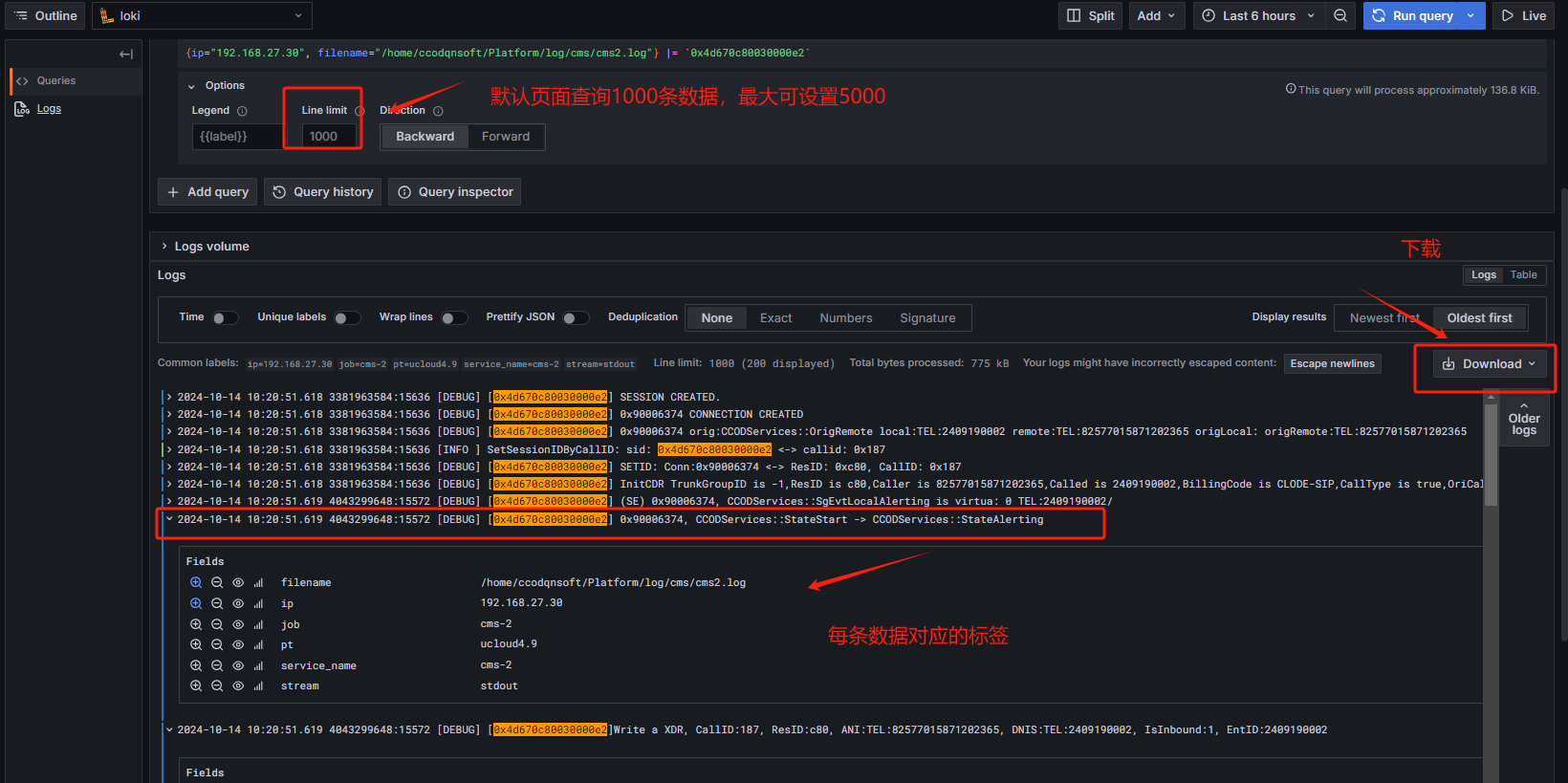Click the Split button
1568x783 pixels.
1091,15
